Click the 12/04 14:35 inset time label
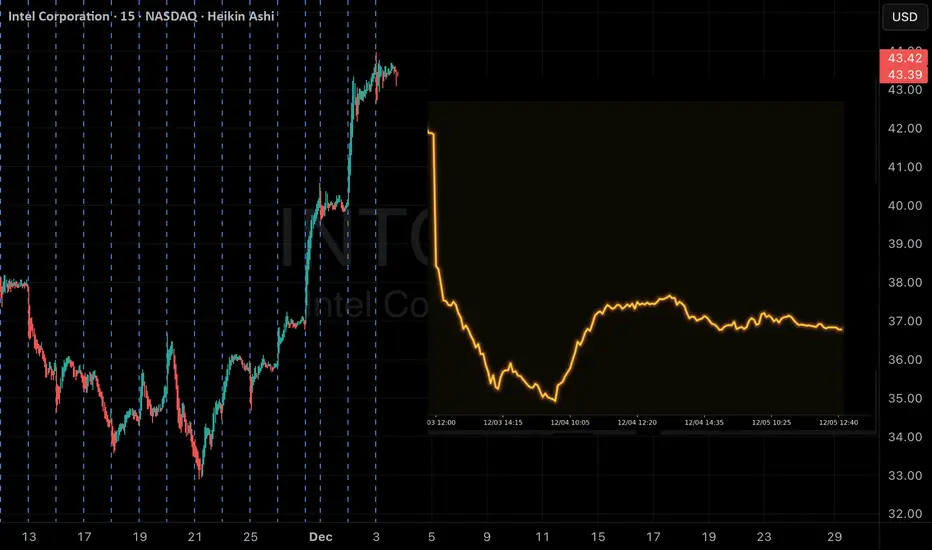The width and height of the screenshot is (932, 550). click(704, 423)
